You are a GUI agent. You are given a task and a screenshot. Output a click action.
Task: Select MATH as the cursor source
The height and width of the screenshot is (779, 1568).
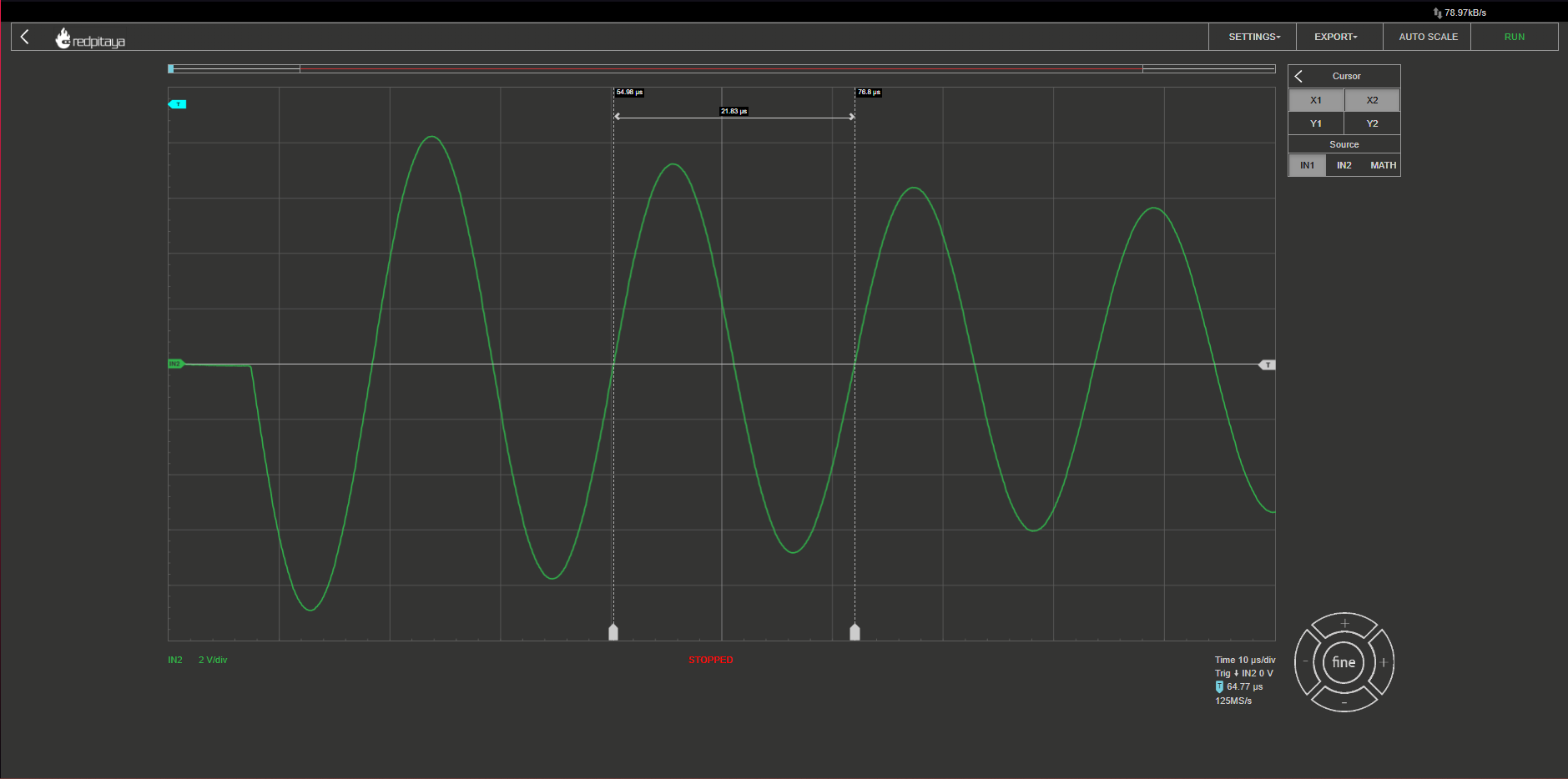coord(1383,165)
